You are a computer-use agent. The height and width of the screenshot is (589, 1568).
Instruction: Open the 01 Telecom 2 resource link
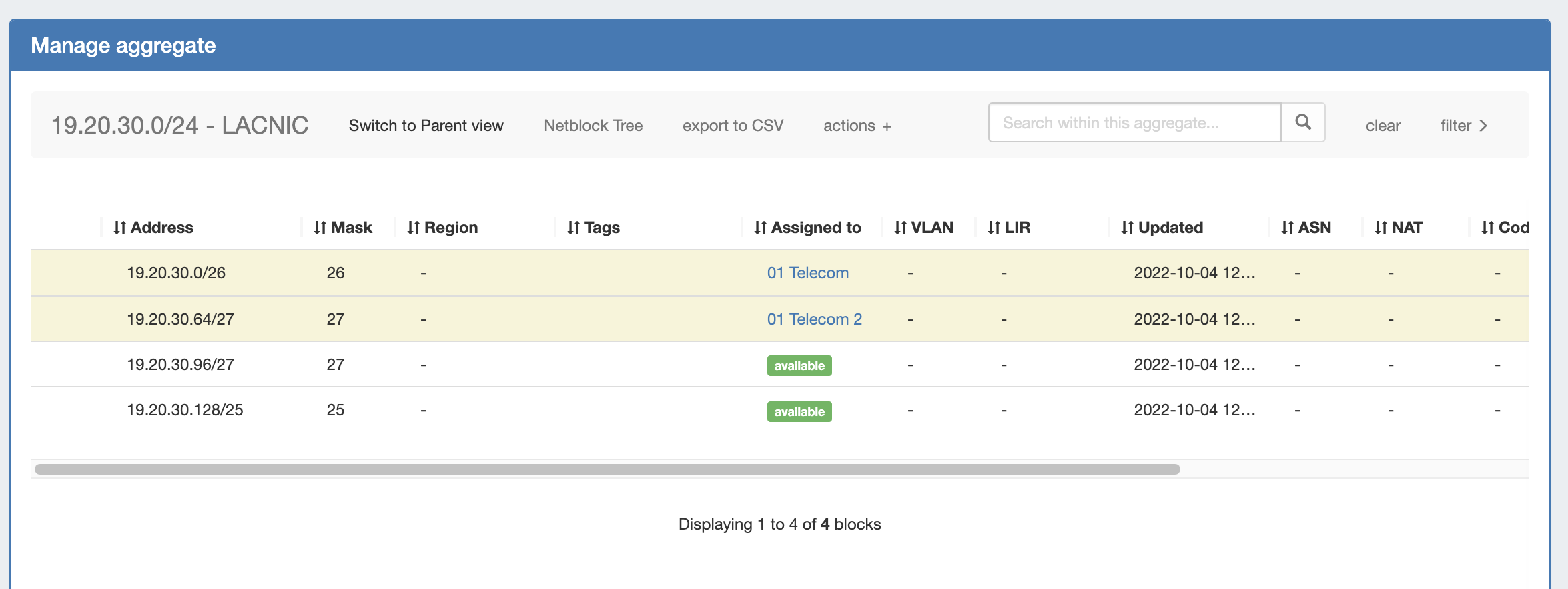(x=814, y=319)
